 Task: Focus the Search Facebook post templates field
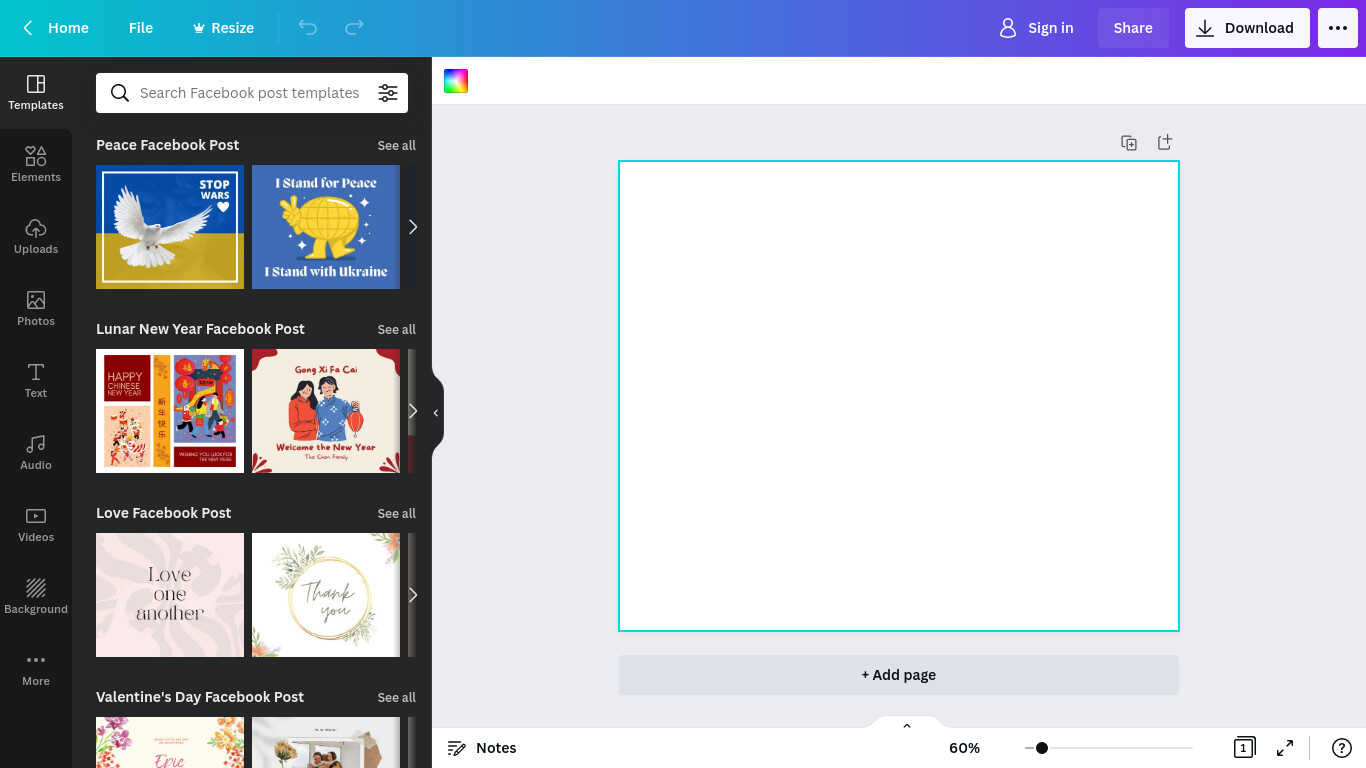[250, 93]
